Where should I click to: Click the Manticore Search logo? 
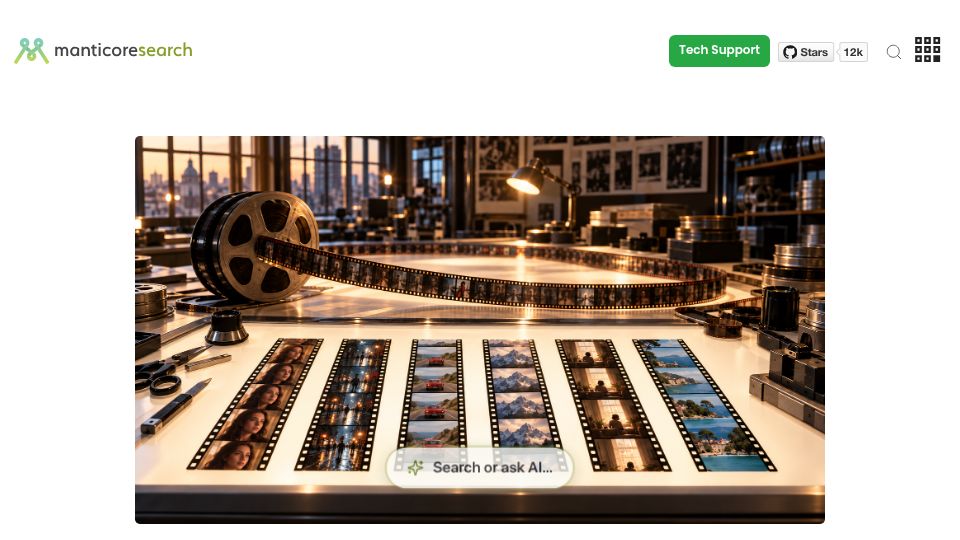103,51
